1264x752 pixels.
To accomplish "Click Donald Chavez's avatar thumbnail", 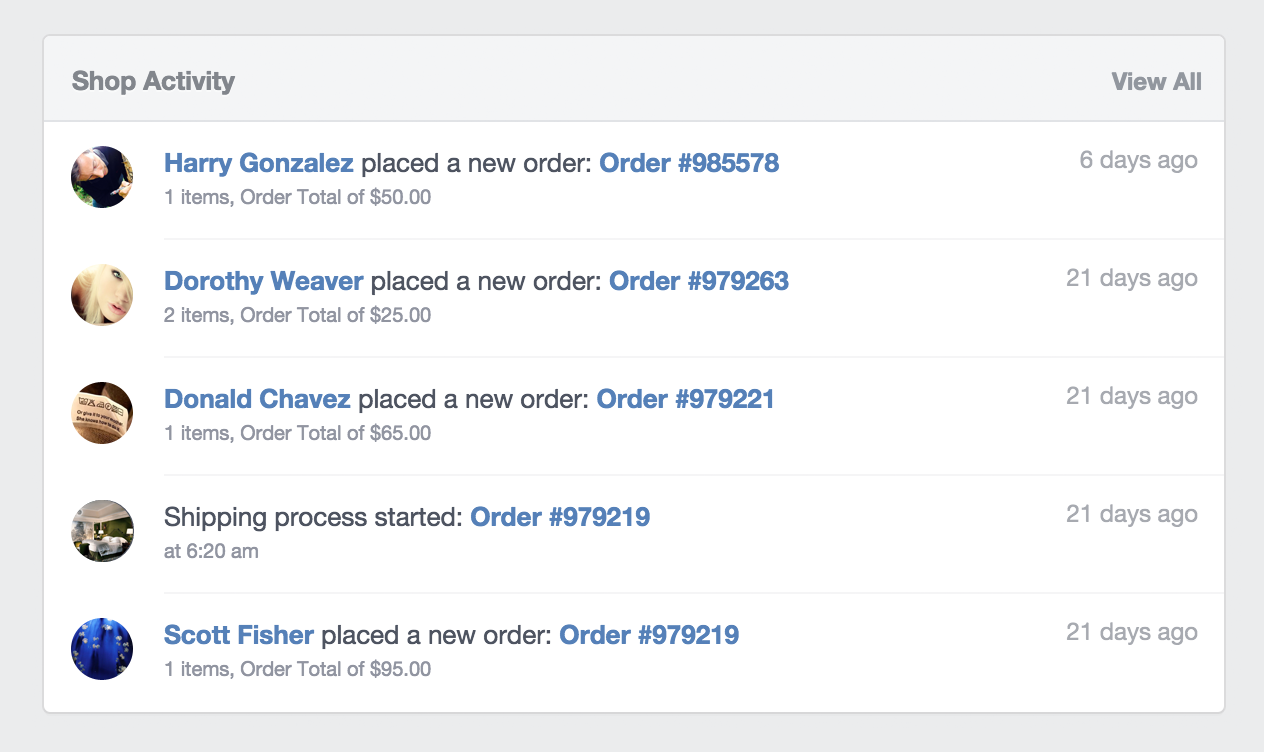I will click(x=102, y=413).
